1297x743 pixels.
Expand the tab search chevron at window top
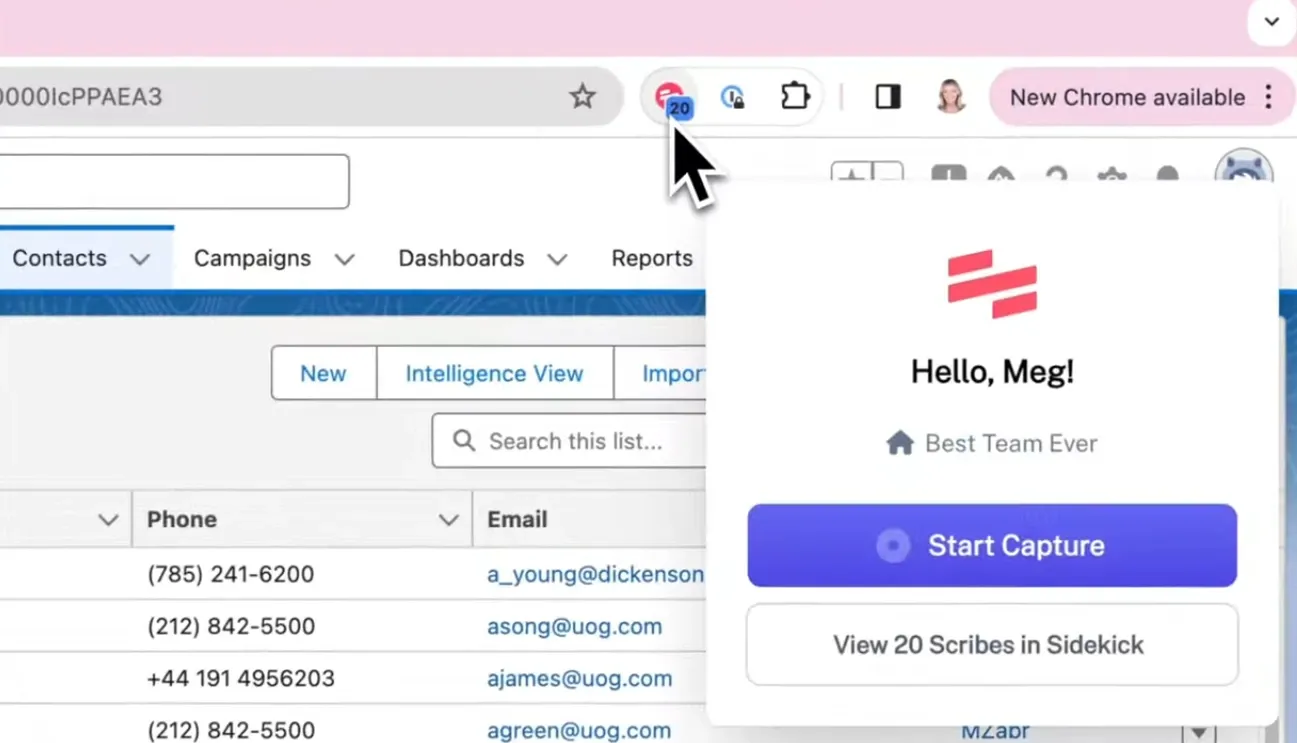(x=1271, y=22)
